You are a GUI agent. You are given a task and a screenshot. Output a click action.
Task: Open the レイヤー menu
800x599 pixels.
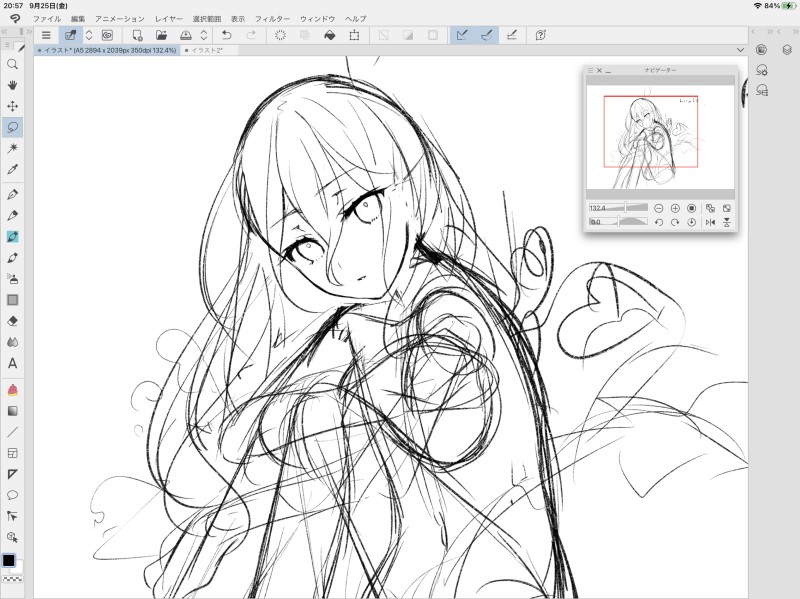pyautogui.click(x=169, y=19)
